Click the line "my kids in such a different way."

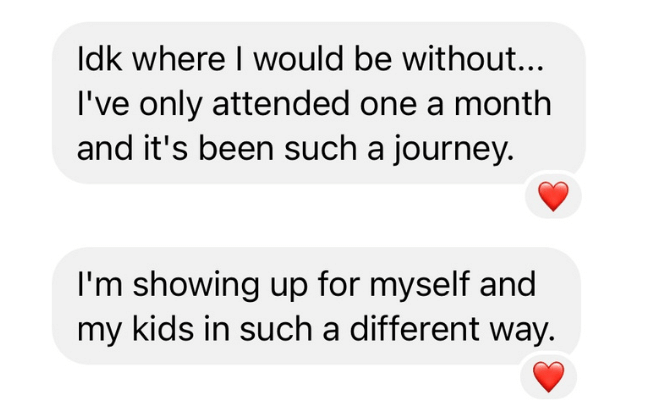pos(314,329)
